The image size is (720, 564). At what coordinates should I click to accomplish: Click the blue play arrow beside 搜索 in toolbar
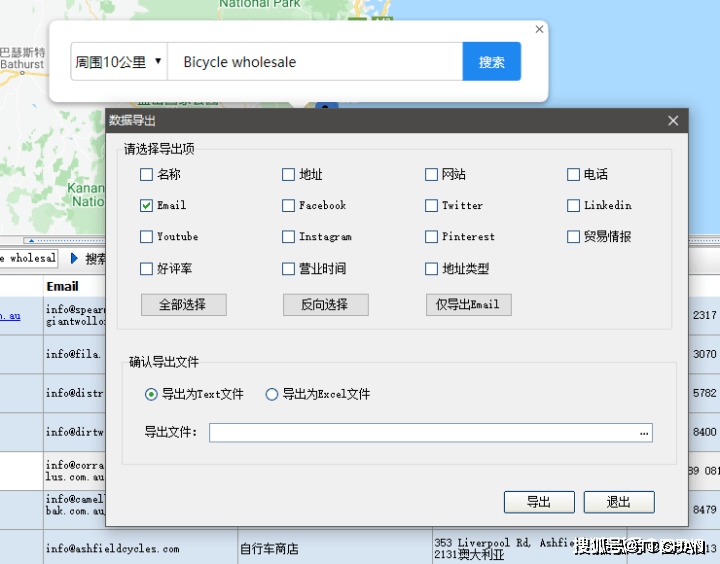[x=74, y=259]
